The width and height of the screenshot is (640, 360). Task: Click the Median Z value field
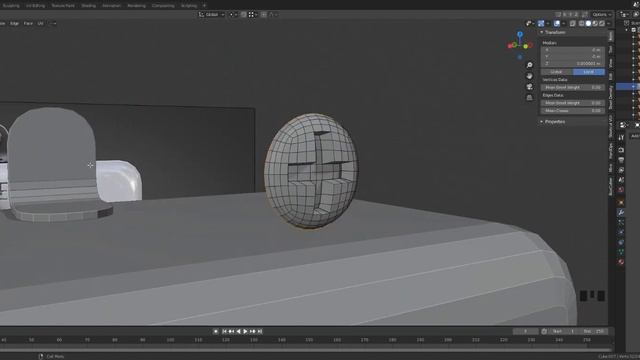pos(573,63)
